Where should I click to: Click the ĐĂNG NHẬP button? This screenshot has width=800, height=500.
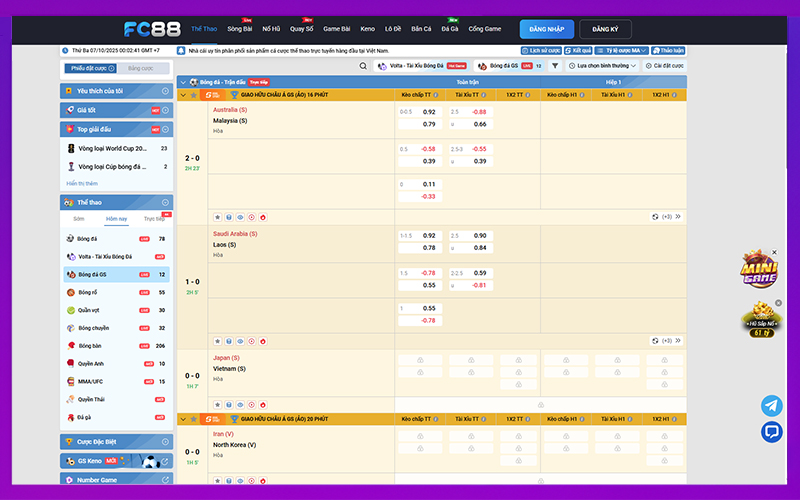(x=546, y=29)
